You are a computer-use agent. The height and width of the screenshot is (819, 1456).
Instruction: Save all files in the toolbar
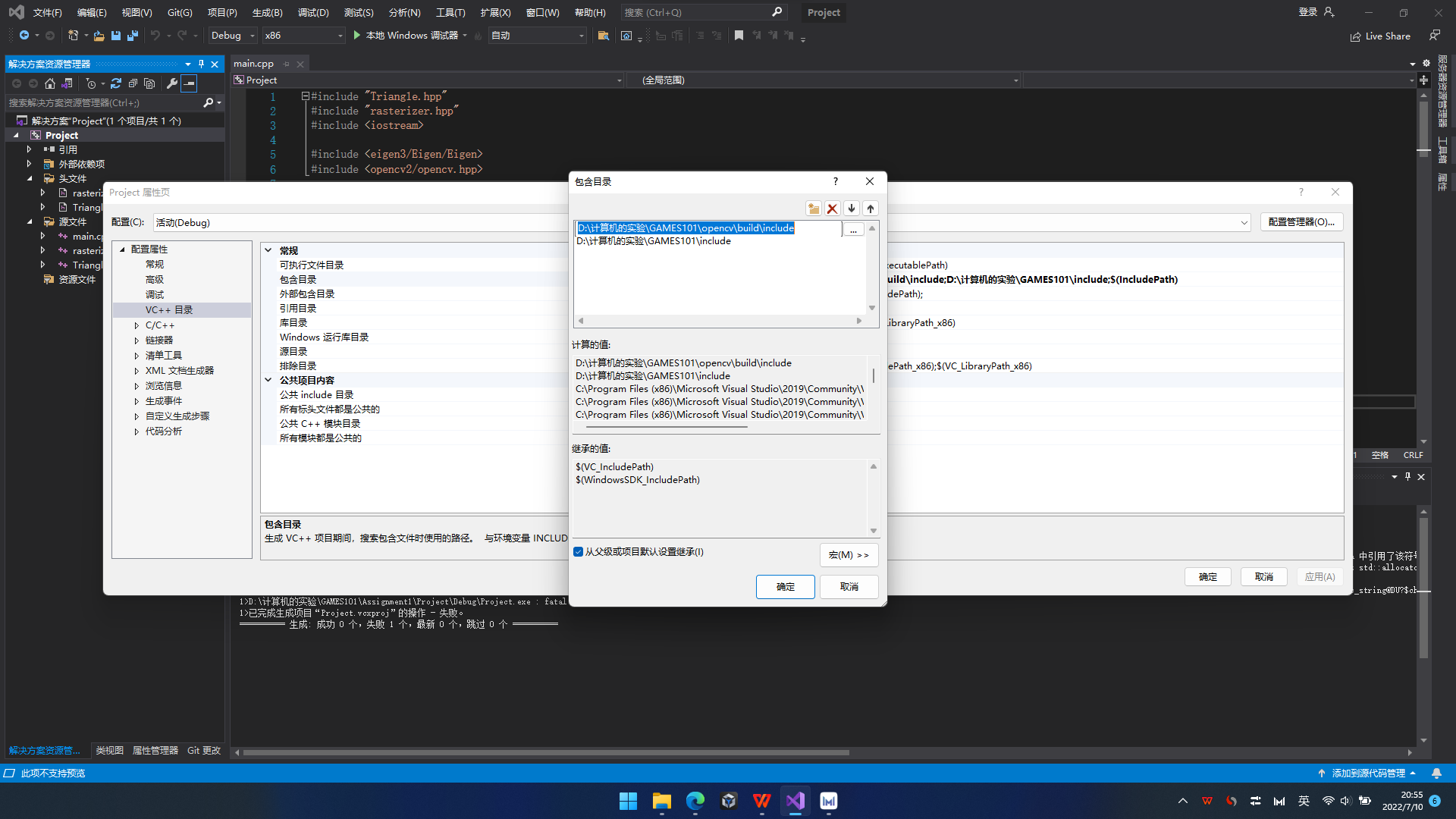[132, 35]
